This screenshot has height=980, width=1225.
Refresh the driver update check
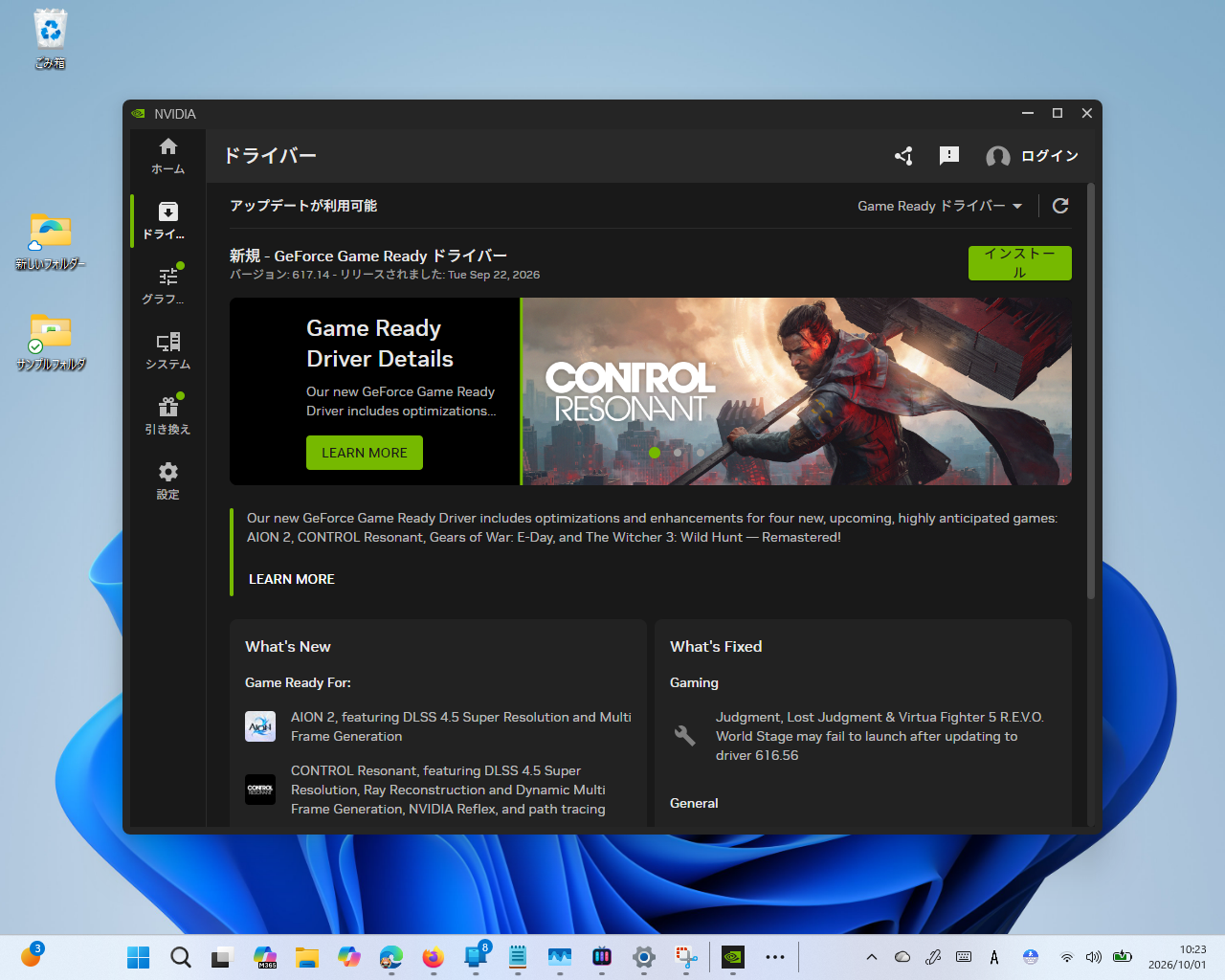(1060, 206)
